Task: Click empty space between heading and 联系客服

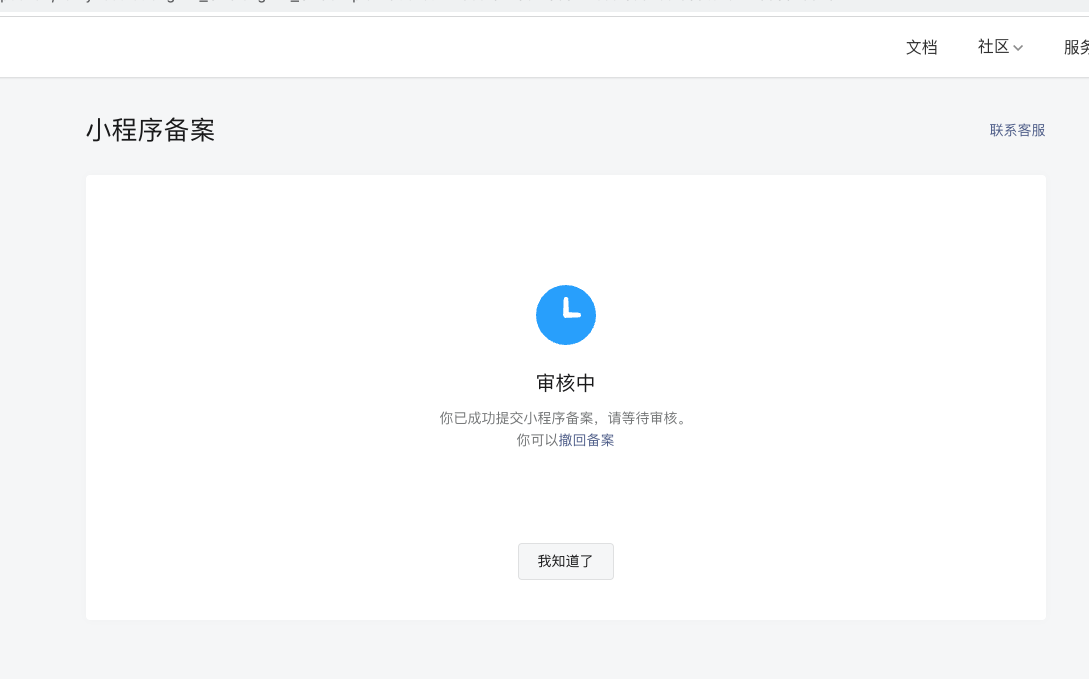Action: pyautogui.click(x=600, y=130)
